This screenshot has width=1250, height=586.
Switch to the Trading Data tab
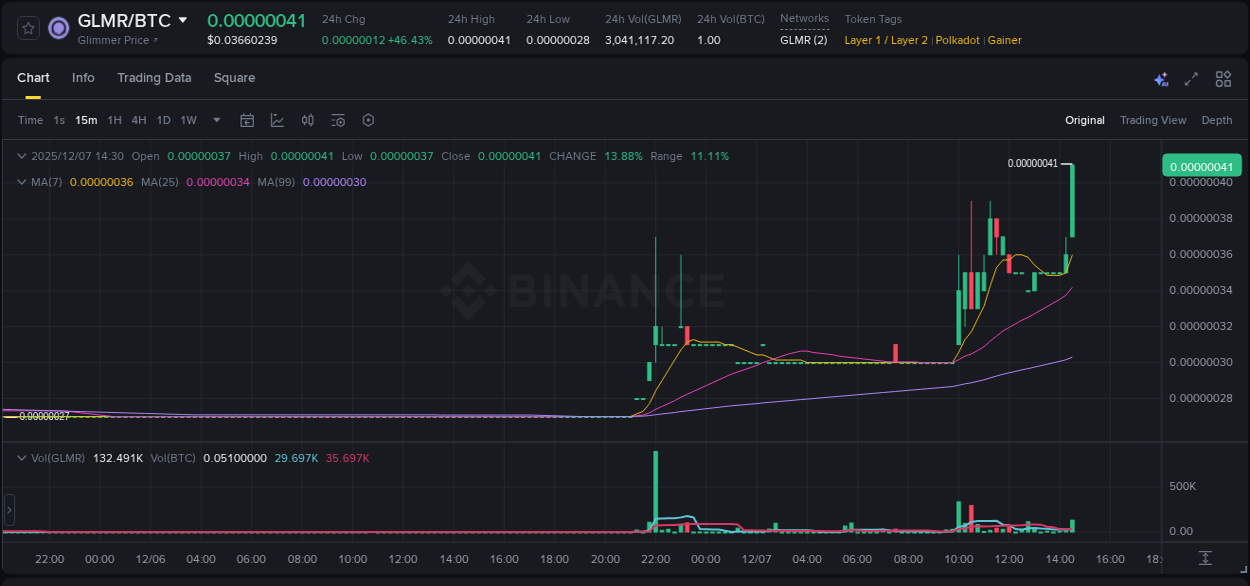coord(154,78)
